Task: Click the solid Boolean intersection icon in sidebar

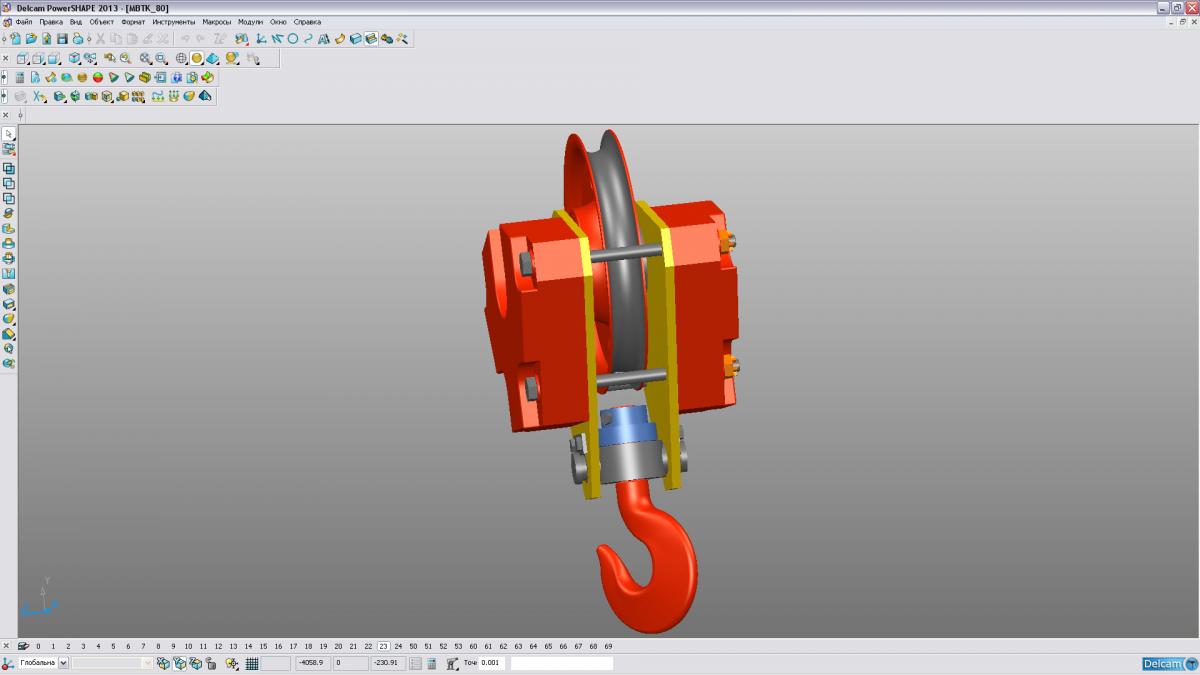Action: tap(9, 198)
